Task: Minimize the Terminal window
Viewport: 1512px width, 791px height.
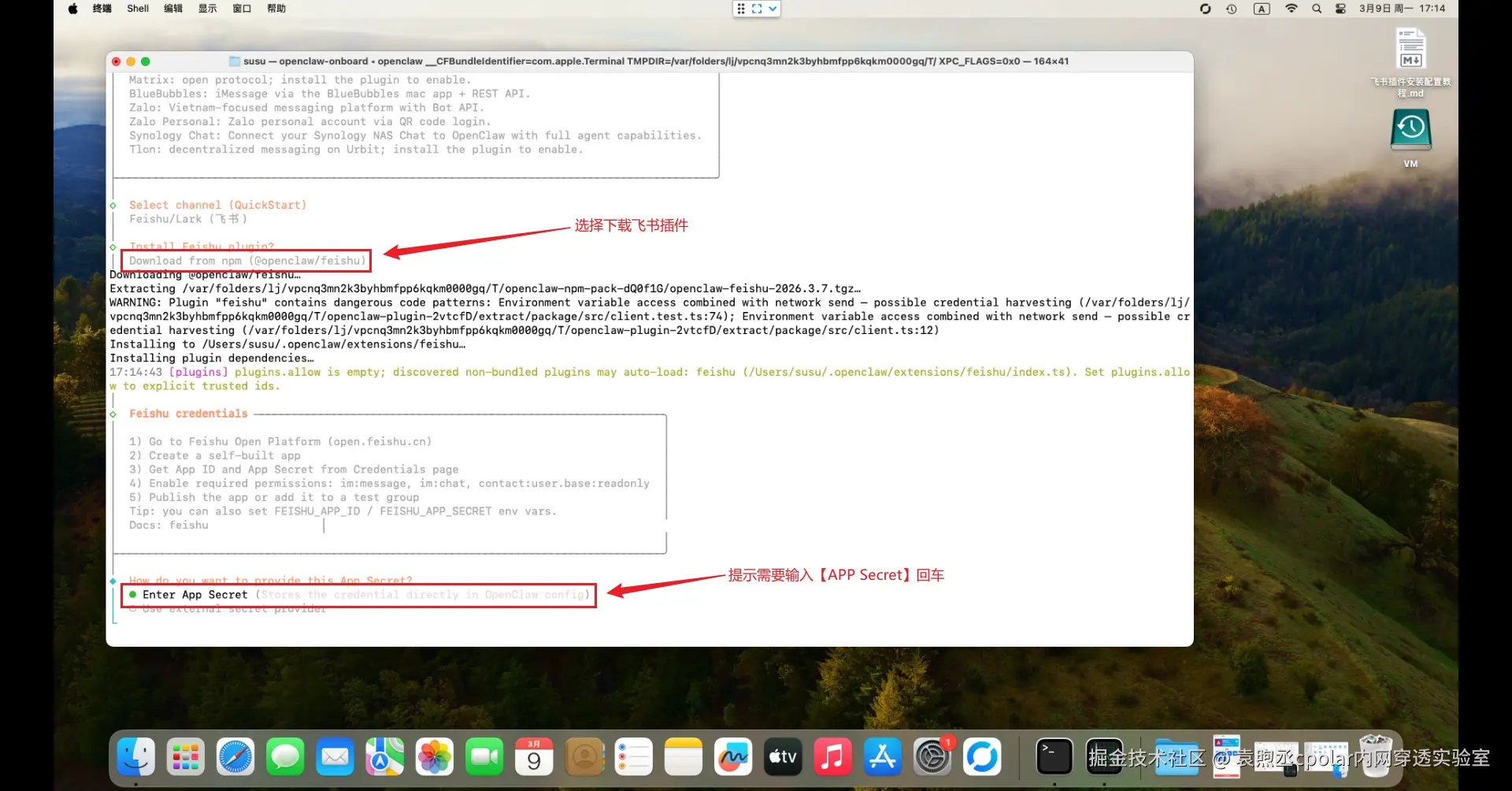Action: (131, 61)
